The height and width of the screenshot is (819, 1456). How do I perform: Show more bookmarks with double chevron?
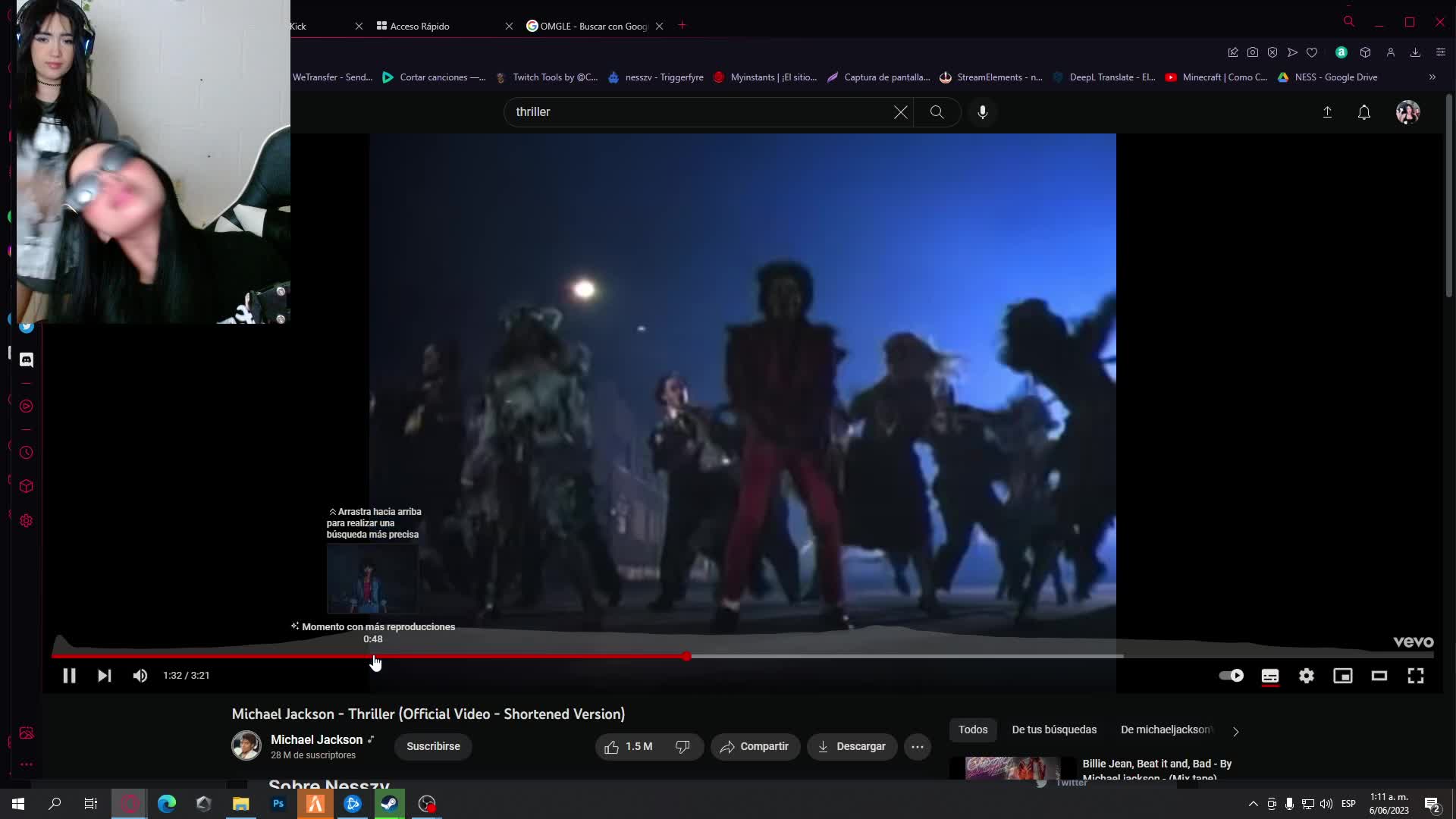(1432, 77)
